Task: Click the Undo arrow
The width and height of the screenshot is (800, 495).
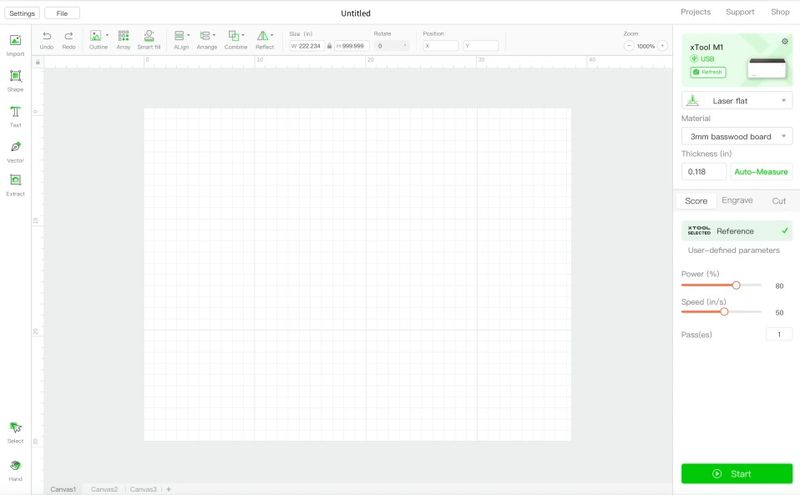Action: click(x=47, y=36)
